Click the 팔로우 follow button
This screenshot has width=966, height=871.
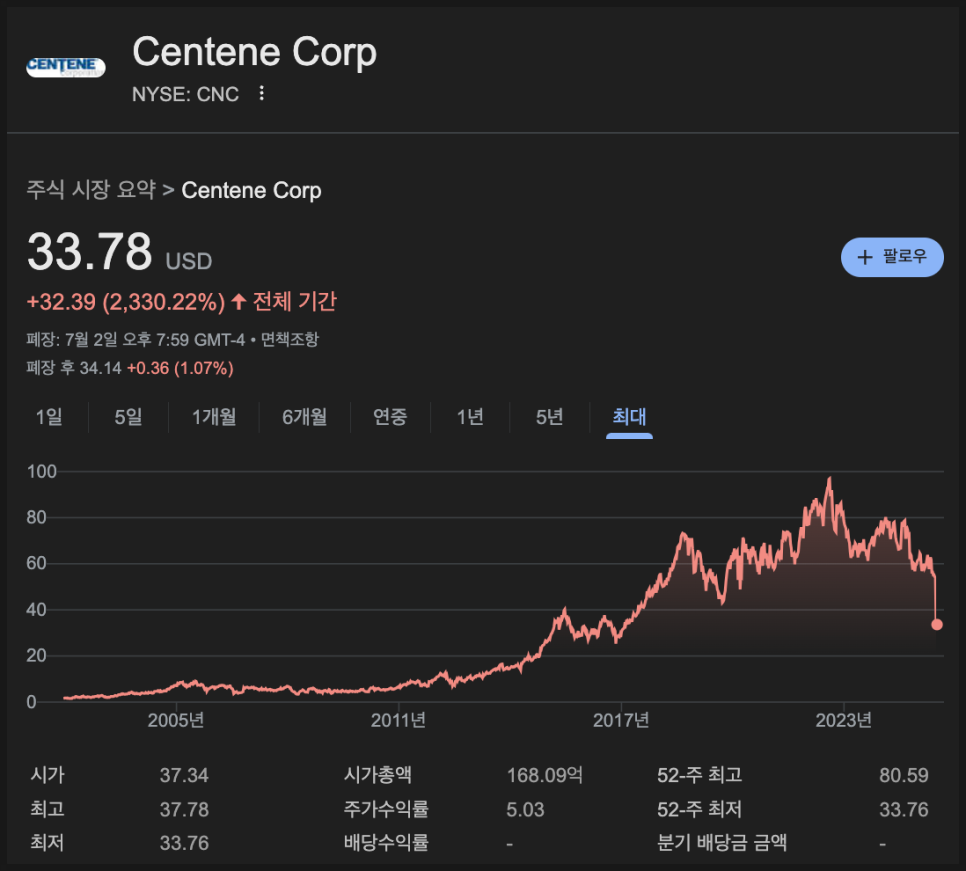tap(891, 257)
